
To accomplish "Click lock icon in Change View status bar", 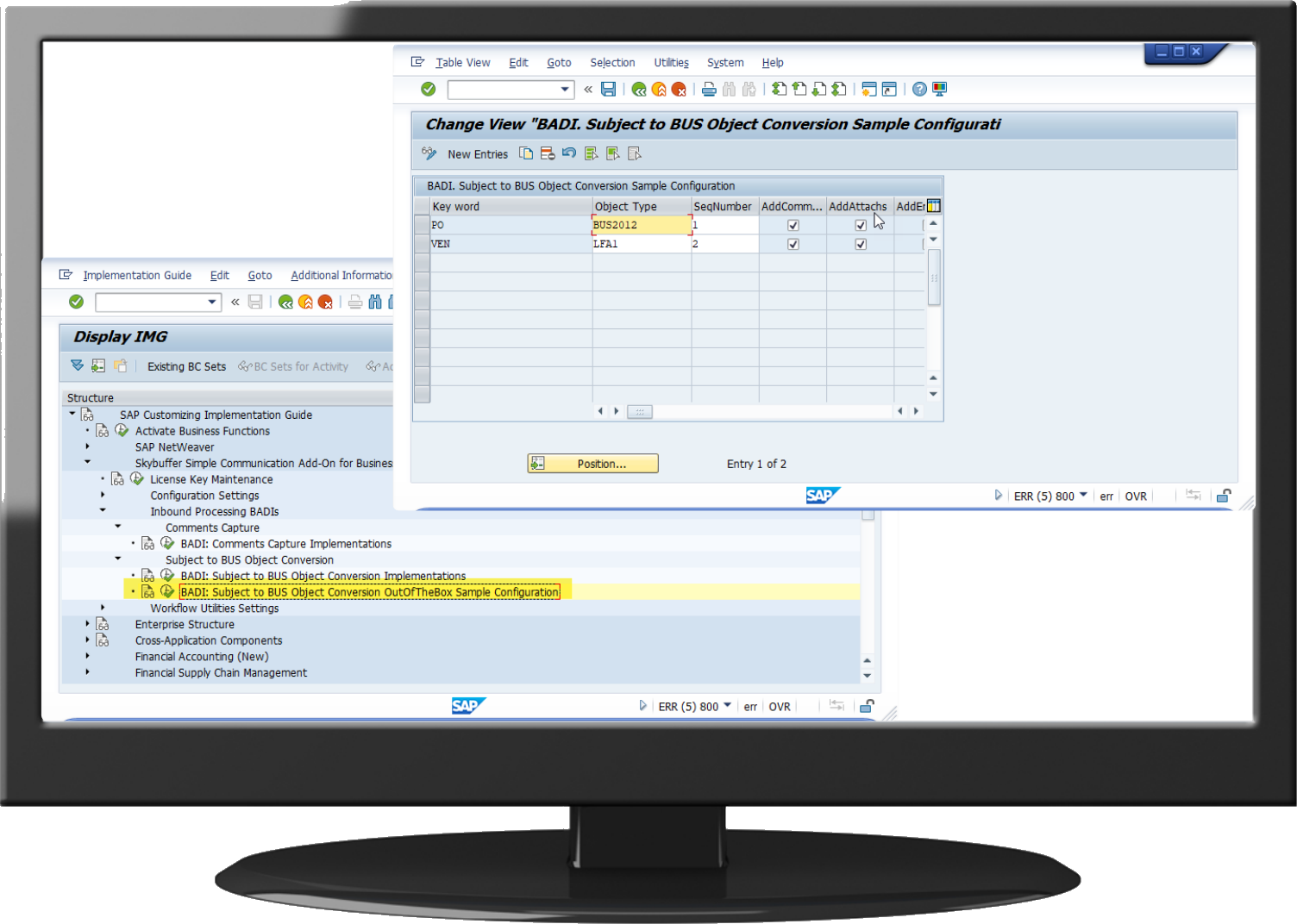I will point(1224,496).
